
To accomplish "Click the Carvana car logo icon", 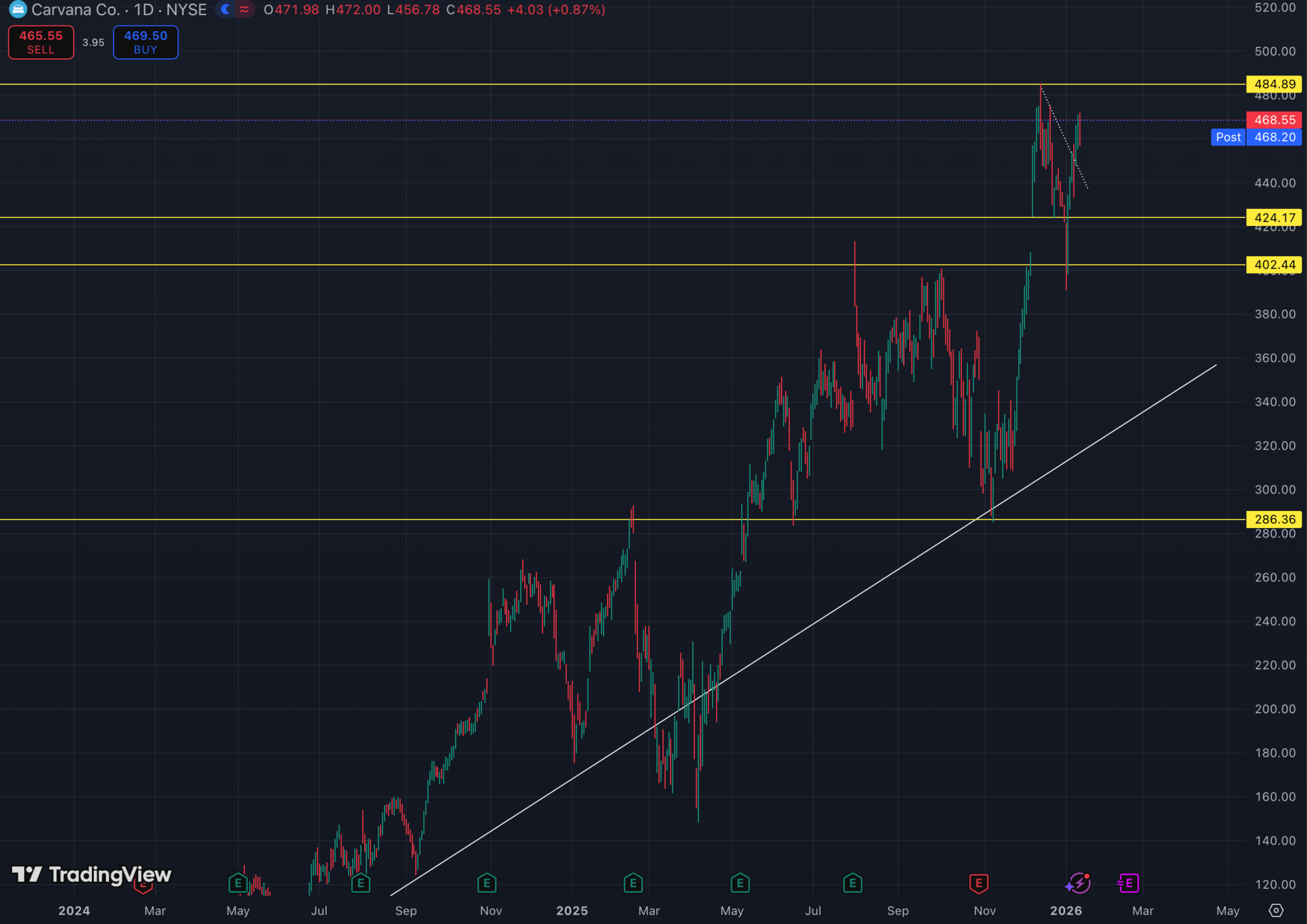I will [17, 10].
